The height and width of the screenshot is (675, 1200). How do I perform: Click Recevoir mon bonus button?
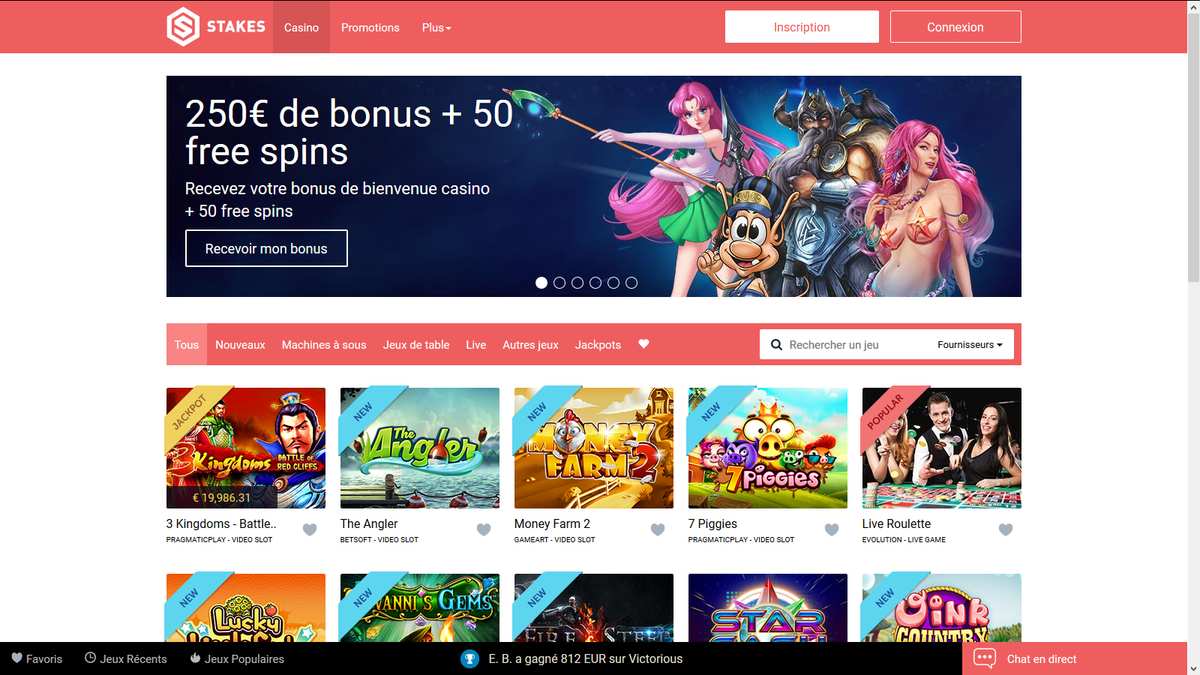(266, 248)
